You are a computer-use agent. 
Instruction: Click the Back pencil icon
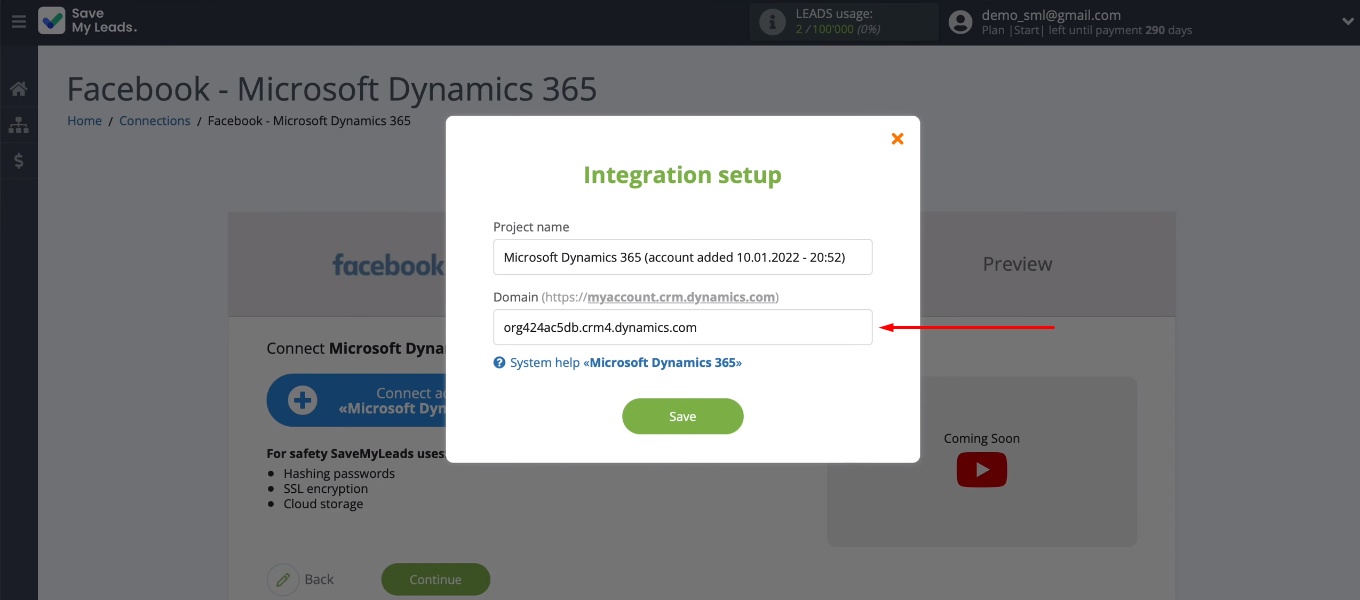283,580
